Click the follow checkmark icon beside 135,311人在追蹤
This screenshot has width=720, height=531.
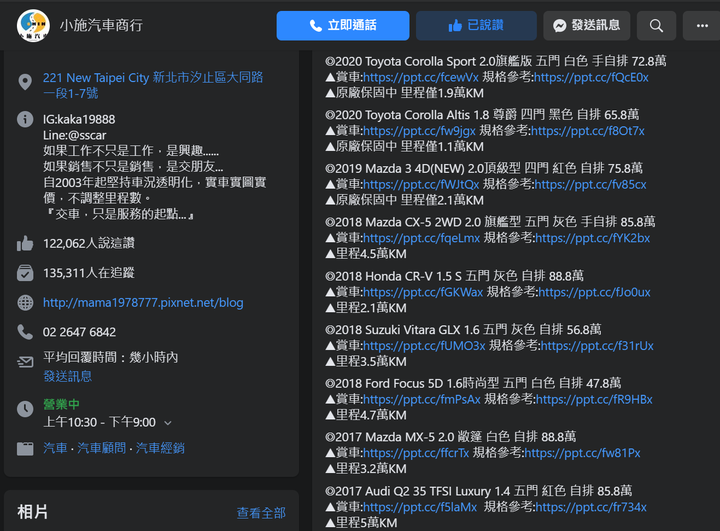coord(25,273)
